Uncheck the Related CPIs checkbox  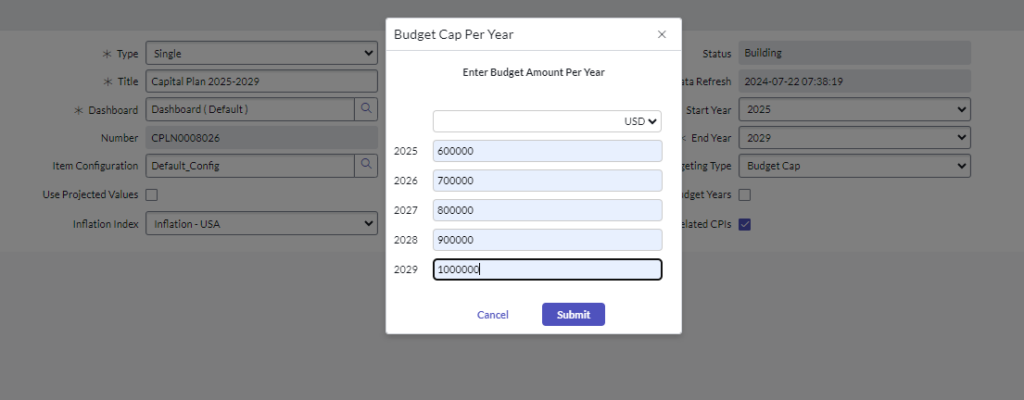(744, 224)
